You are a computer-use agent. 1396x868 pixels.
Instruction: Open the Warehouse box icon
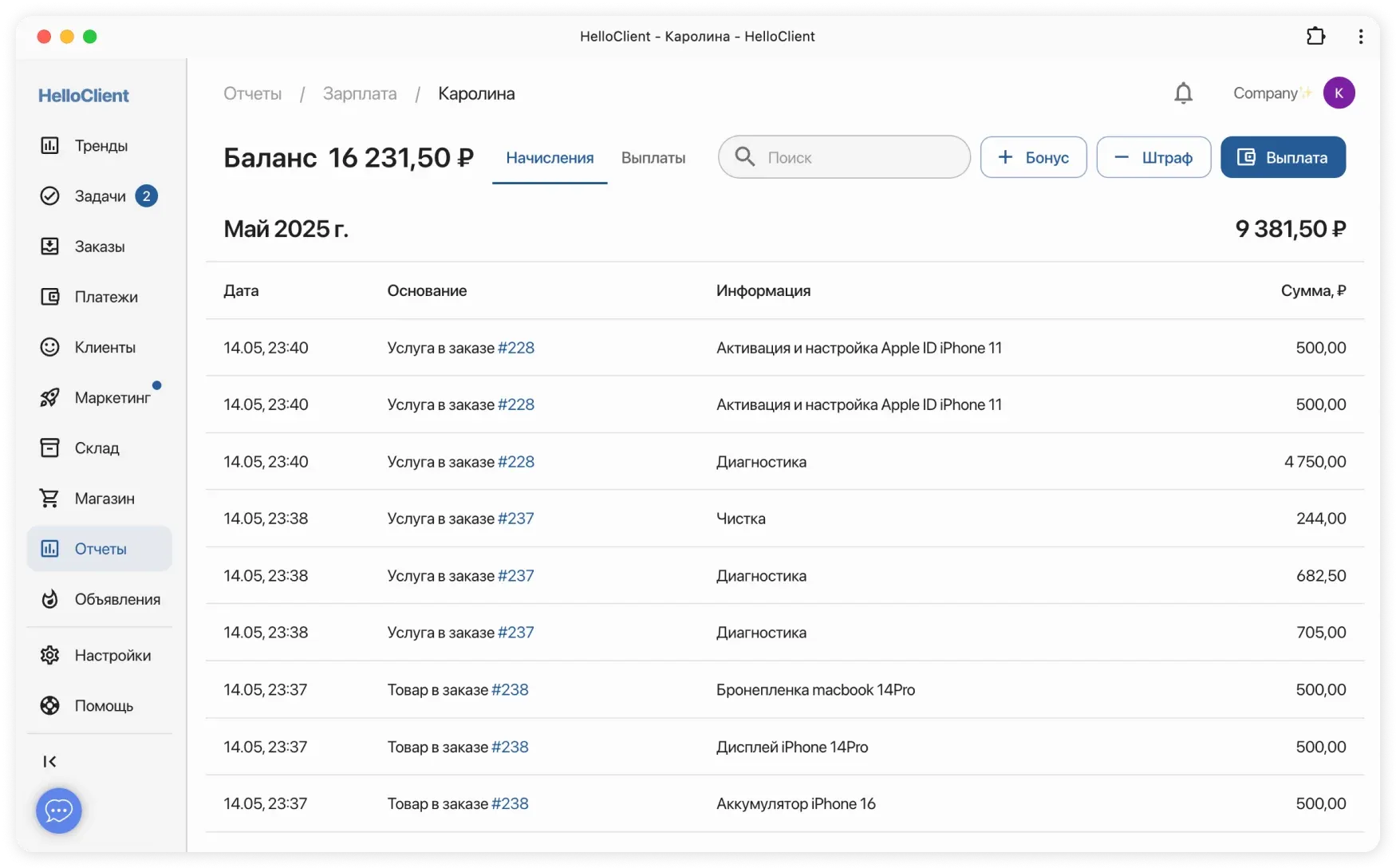point(49,448)
